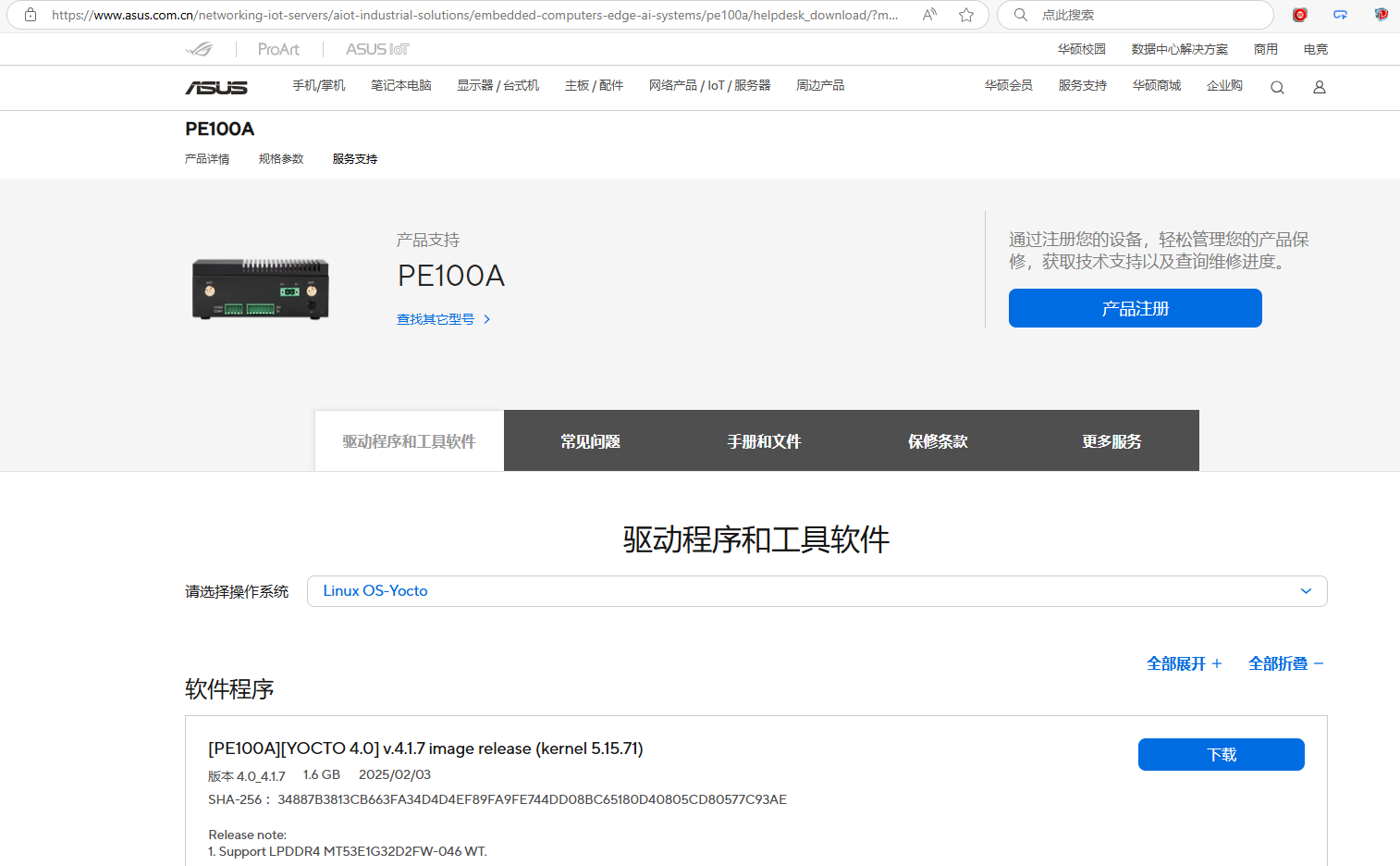Click the 华硕校园 link
Screen dimensions: 1400x866
click(x=1082, y=49)
